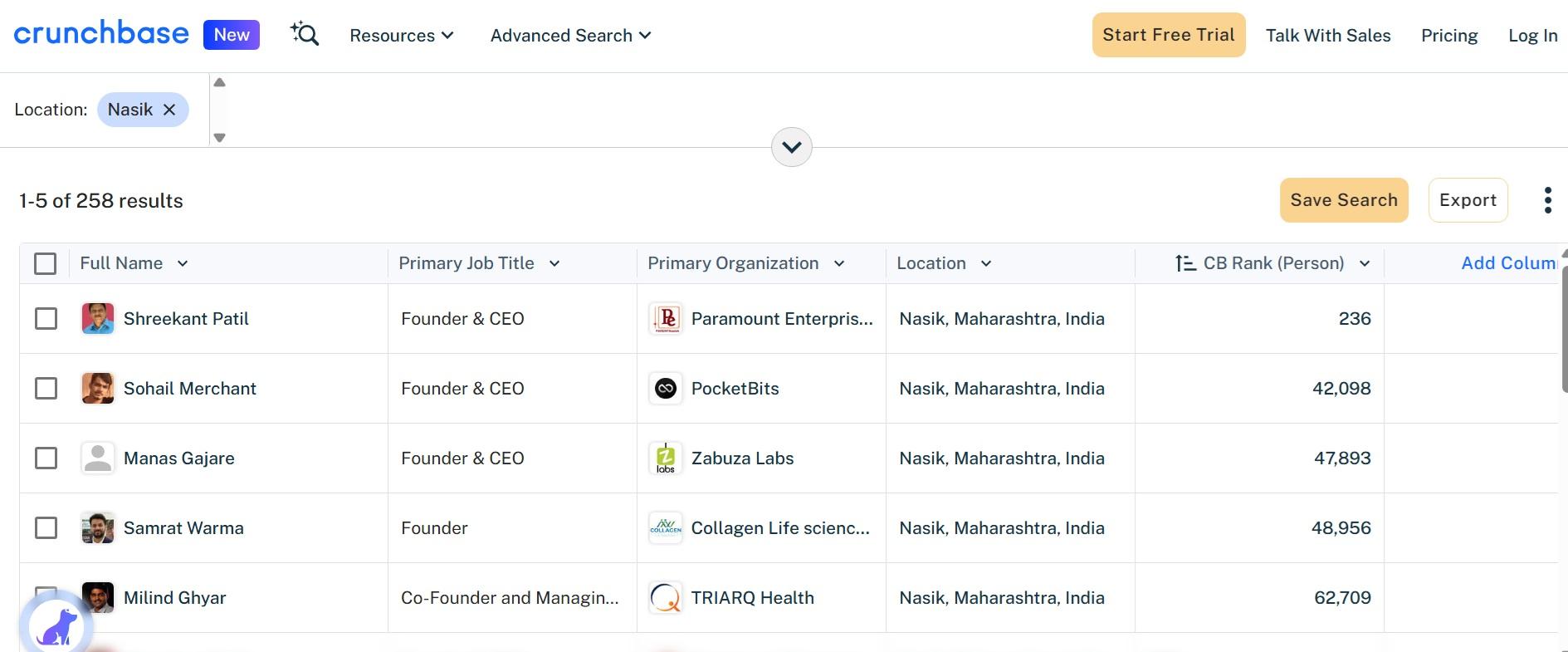
Task: Click the Zabuza Labs logo icon
Action: 666,458
